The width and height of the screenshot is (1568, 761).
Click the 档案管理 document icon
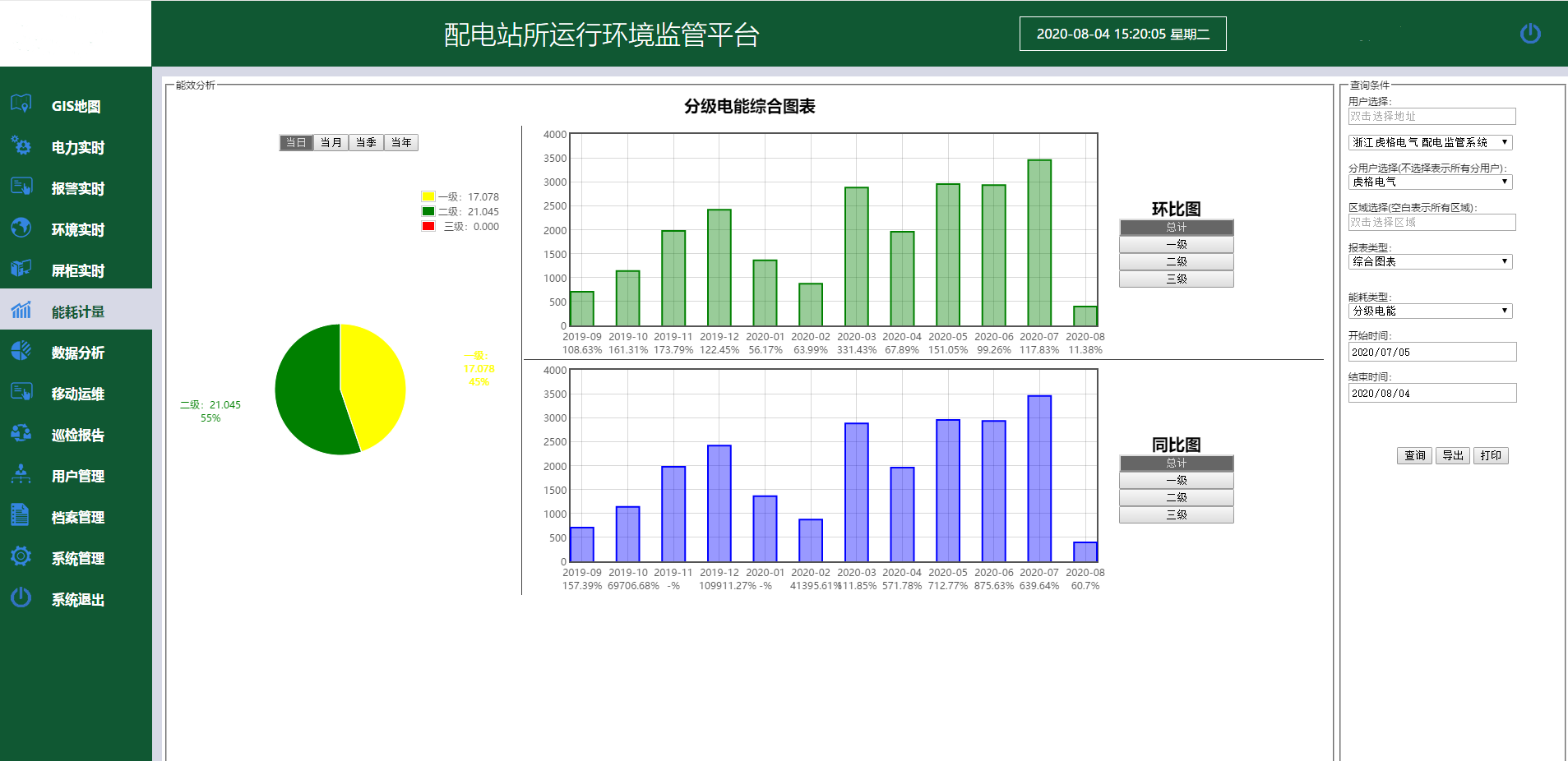pos(21,515)
